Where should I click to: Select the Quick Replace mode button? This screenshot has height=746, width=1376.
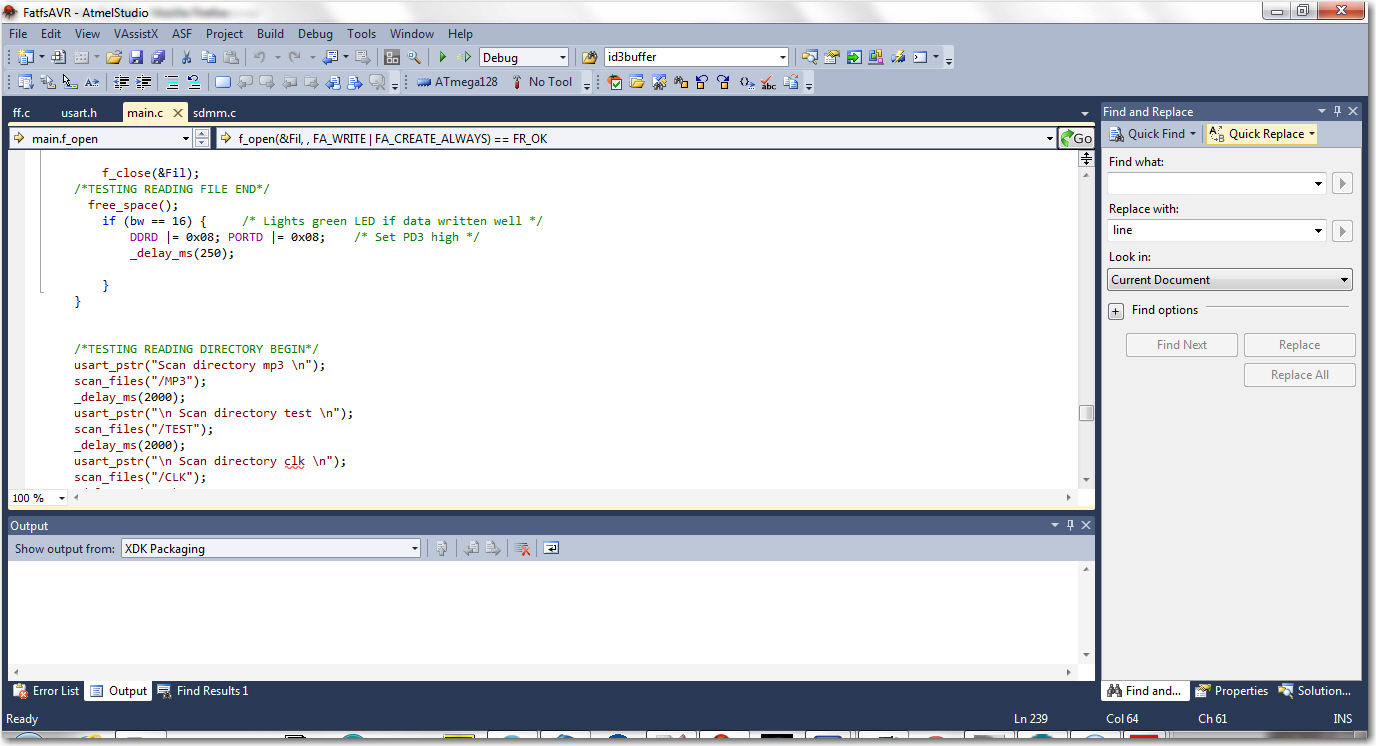pos(1262,134)
